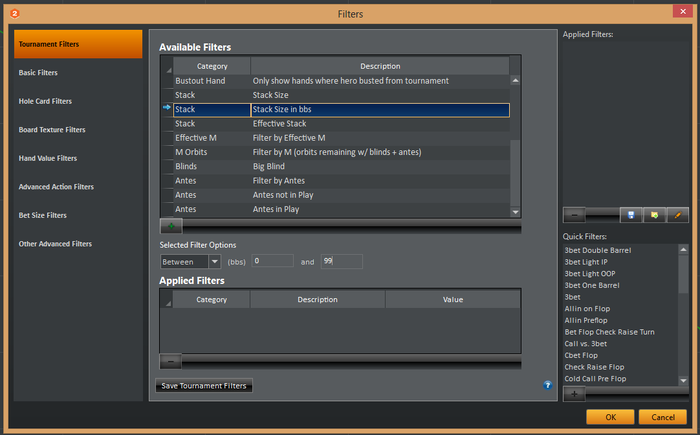Open the Between comparison dropdown
The width and height of the screenshot is (700, 435).
[x=215, y=261]
